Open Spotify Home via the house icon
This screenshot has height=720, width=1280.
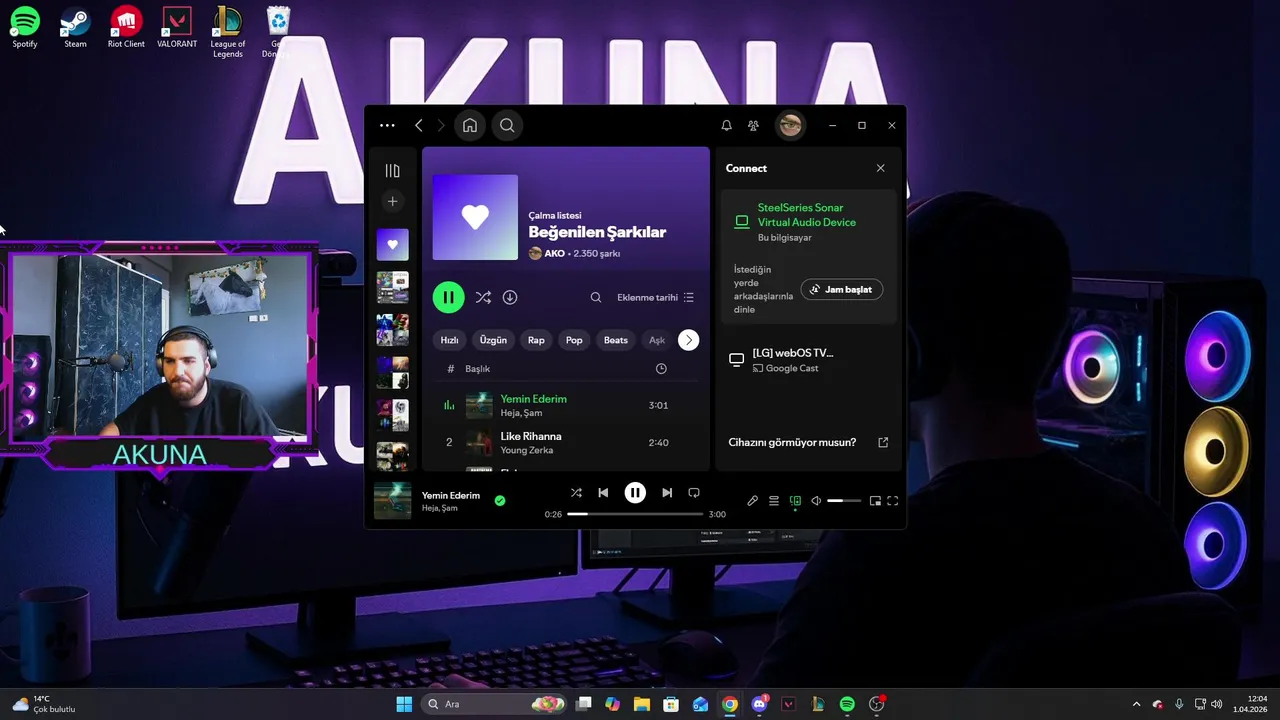470,125
